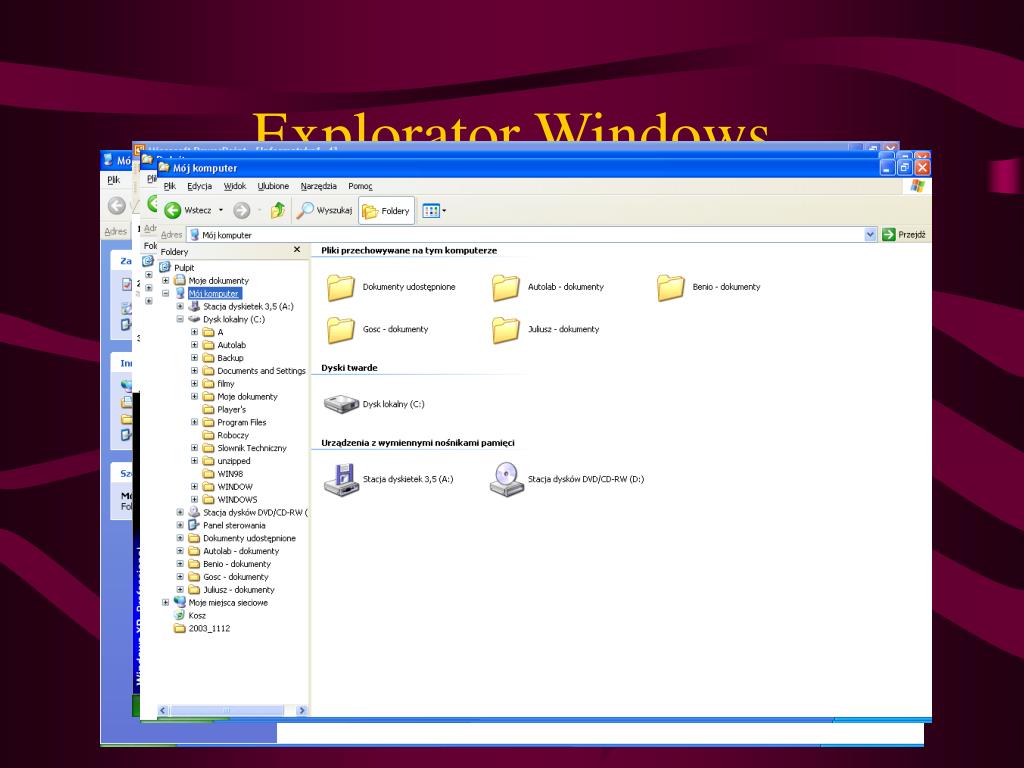Viewport: 1024px width, 768px height.
Task: Click Dokumenty udostępnione folder icon in content
Action: (x=341, y=287)
